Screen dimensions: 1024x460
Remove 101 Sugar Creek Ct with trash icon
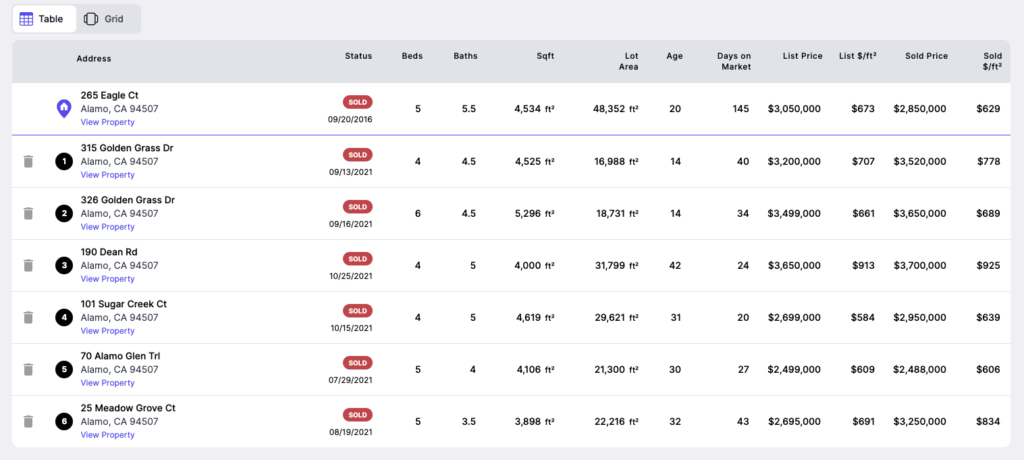[x=28, y=318]
